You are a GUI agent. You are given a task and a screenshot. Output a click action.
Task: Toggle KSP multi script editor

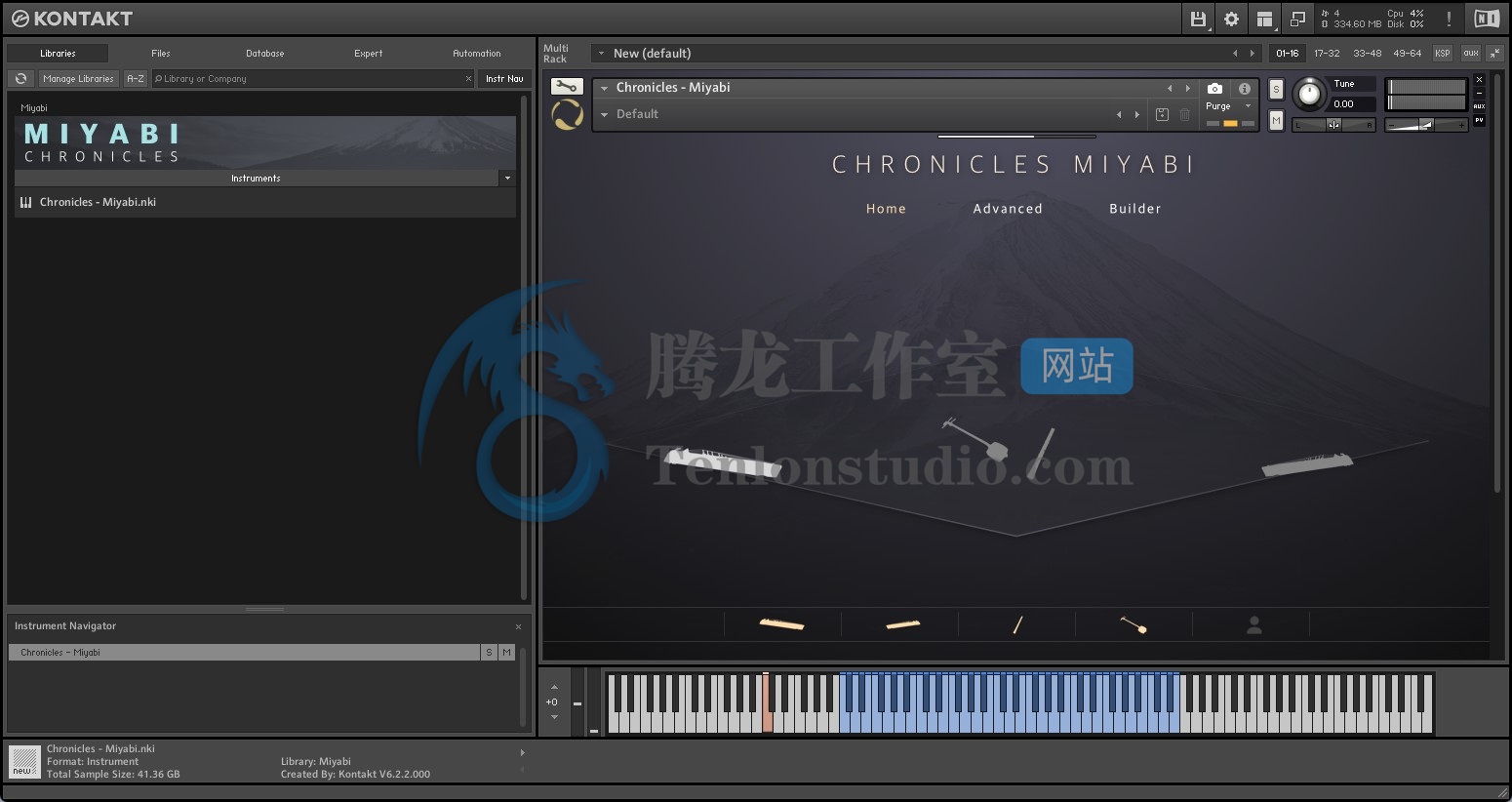1442,53
